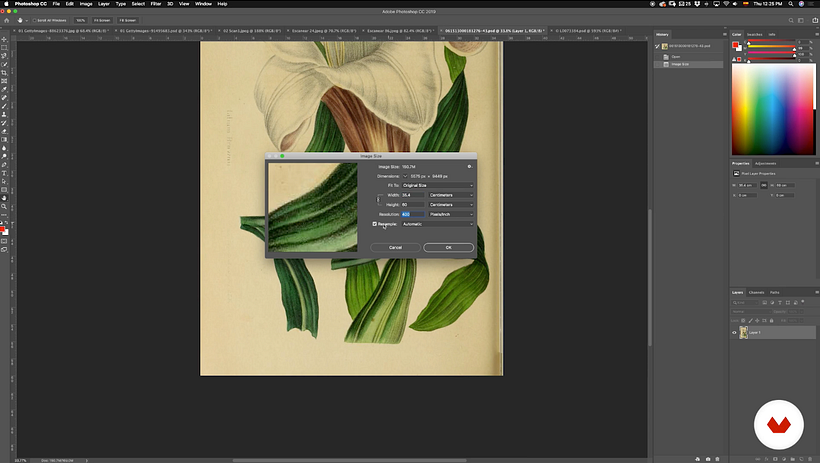Open the Layers panel menu
This screenshot has height=463, width=820.
[x=816, y=292]
